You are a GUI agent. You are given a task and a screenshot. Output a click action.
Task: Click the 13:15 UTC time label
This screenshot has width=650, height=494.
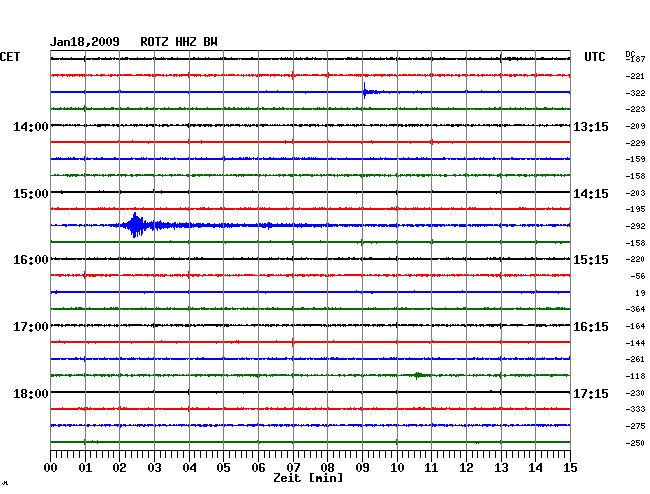click(591, 127)
